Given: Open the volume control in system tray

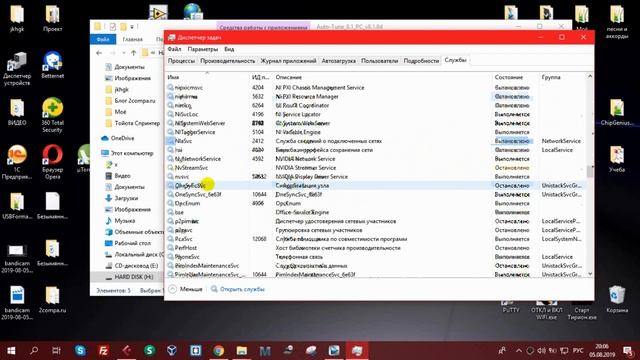Looking at the screenshot, I should point(542,351).
